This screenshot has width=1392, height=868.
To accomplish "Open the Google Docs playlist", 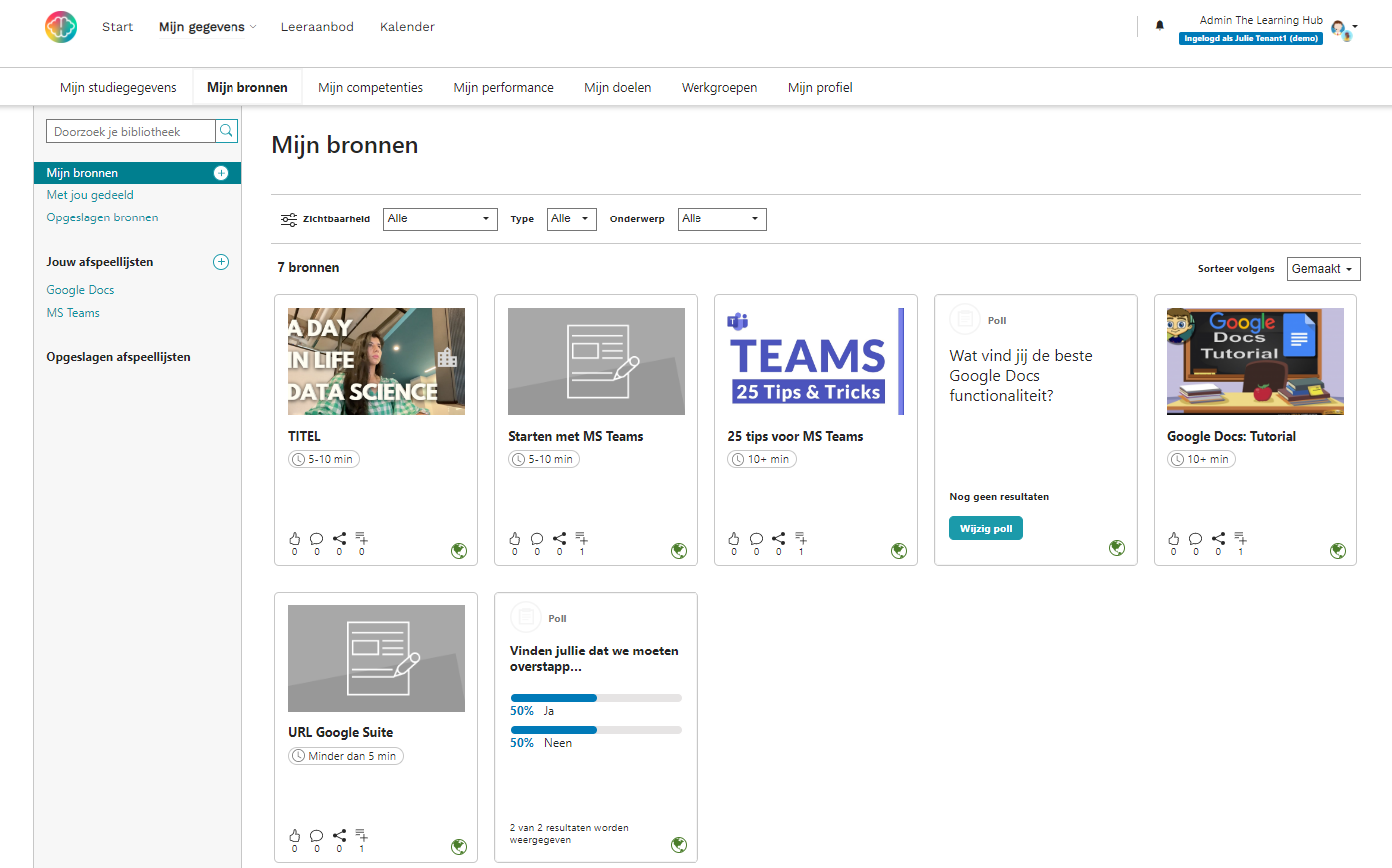I will click(80, 290).
